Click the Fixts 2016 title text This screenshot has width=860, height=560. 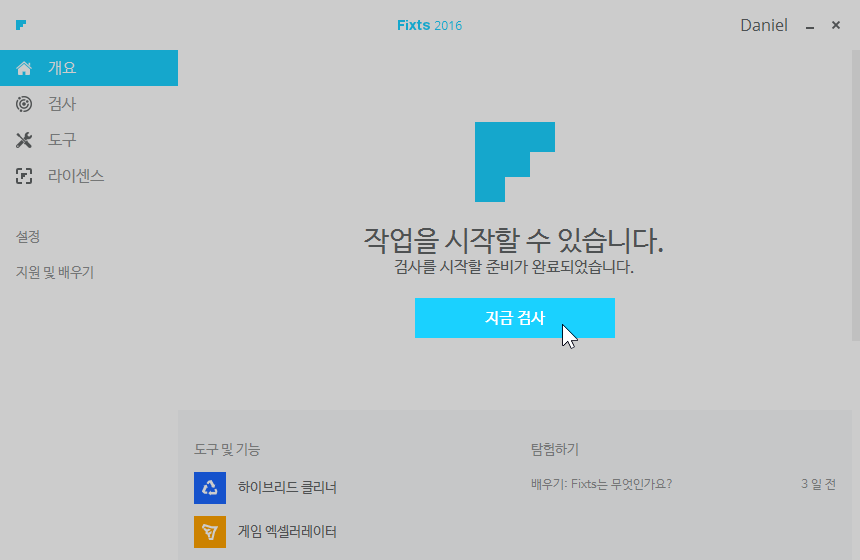click(429, 25)
